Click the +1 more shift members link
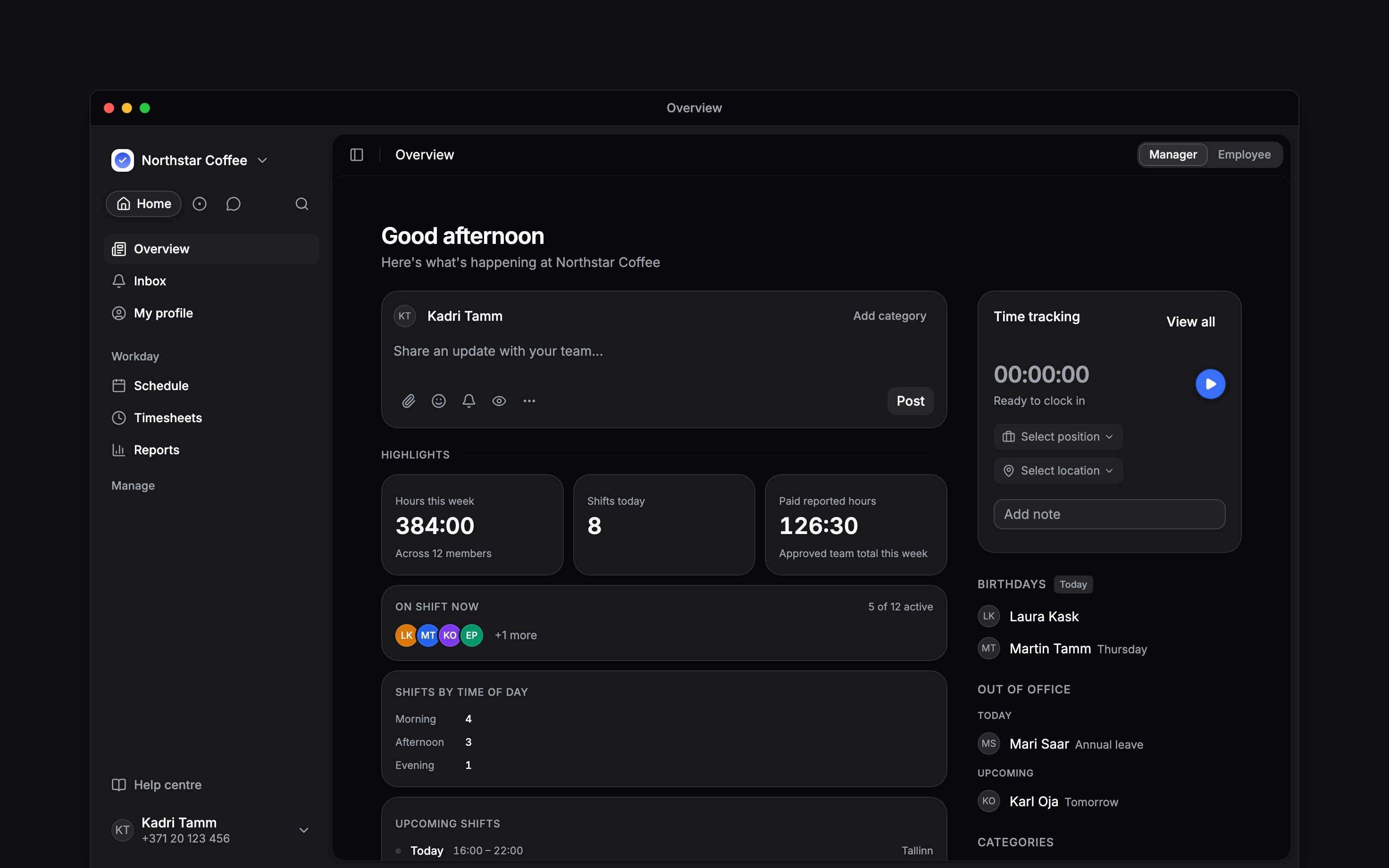1389x868 pixels. pos(515,635)
